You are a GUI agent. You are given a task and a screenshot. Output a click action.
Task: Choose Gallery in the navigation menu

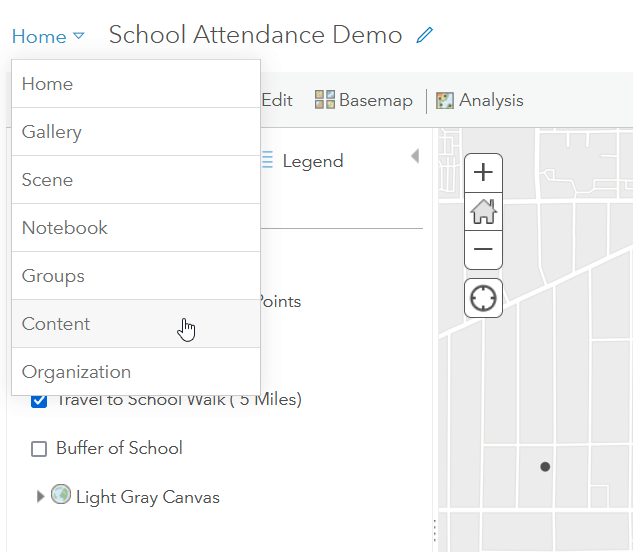point(52,132)
